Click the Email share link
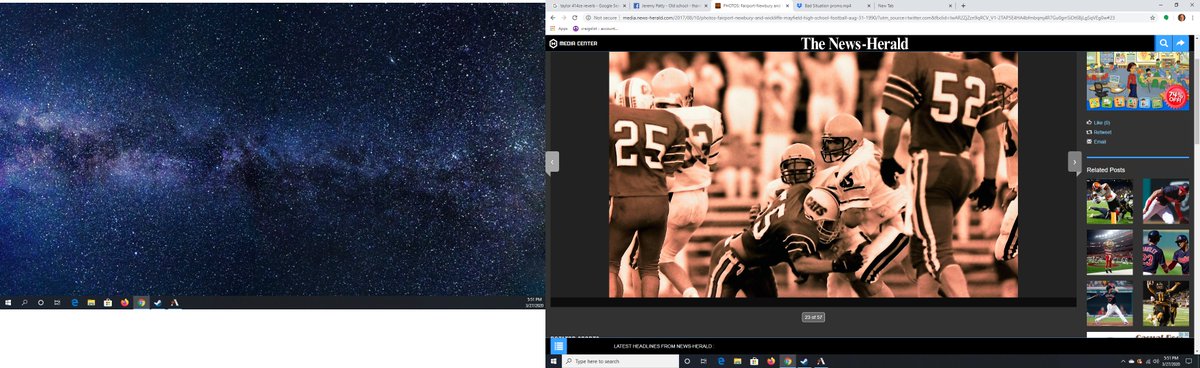The height and width of the screenshot is (368, 1200). pos(1097,141)
